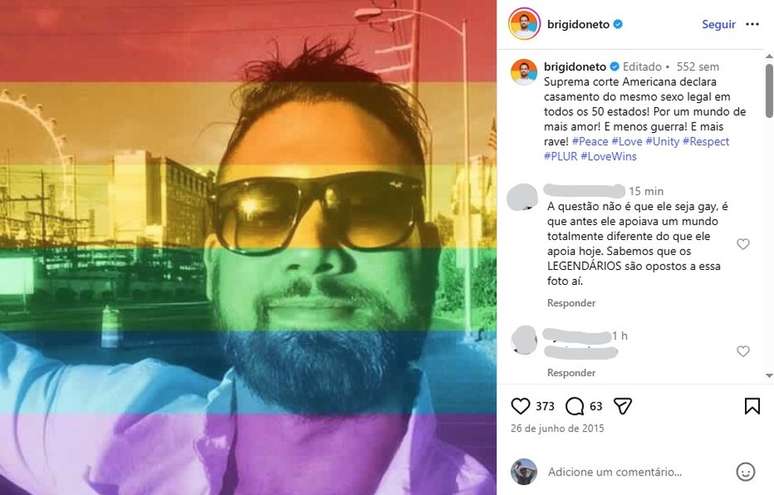The height and width of the screenshot is (495, 774).
Task: Click Seguir to follow brigidoneto
Action: [x=718, y=25]
